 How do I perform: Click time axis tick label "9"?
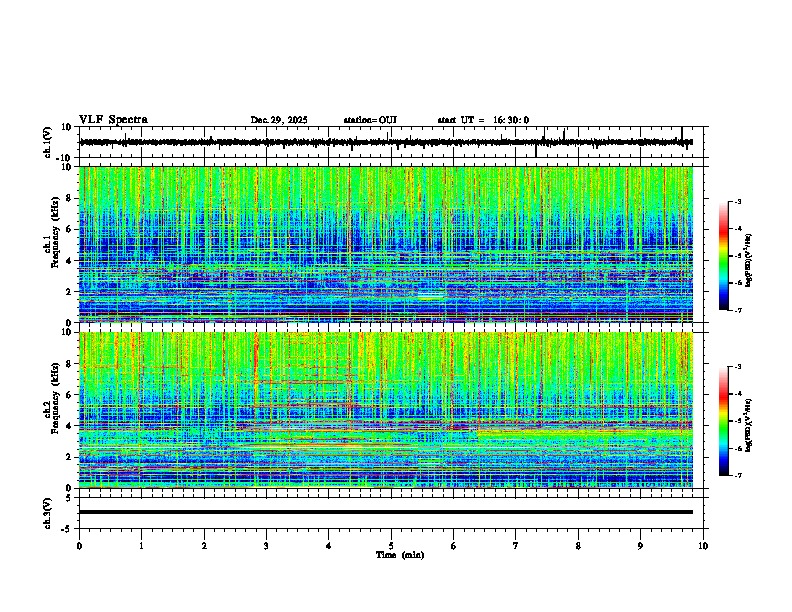click(640, 546)
